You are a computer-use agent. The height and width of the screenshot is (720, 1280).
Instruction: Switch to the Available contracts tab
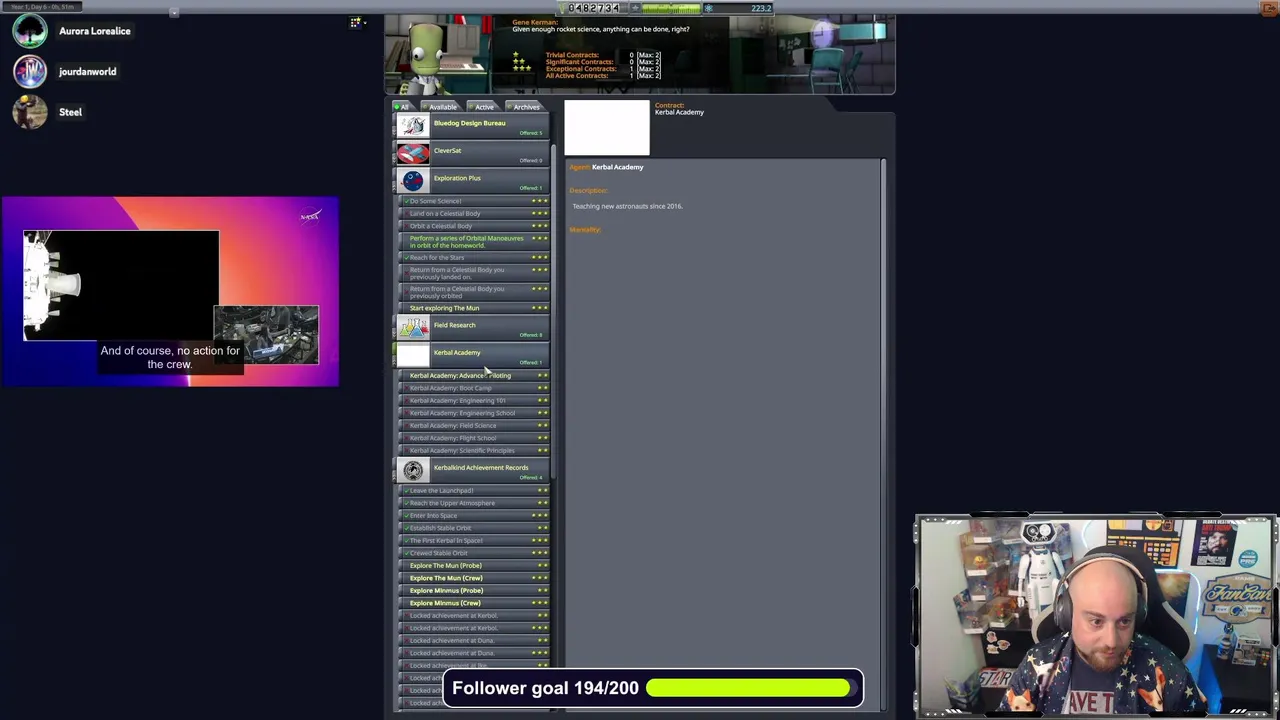point(441,107)
